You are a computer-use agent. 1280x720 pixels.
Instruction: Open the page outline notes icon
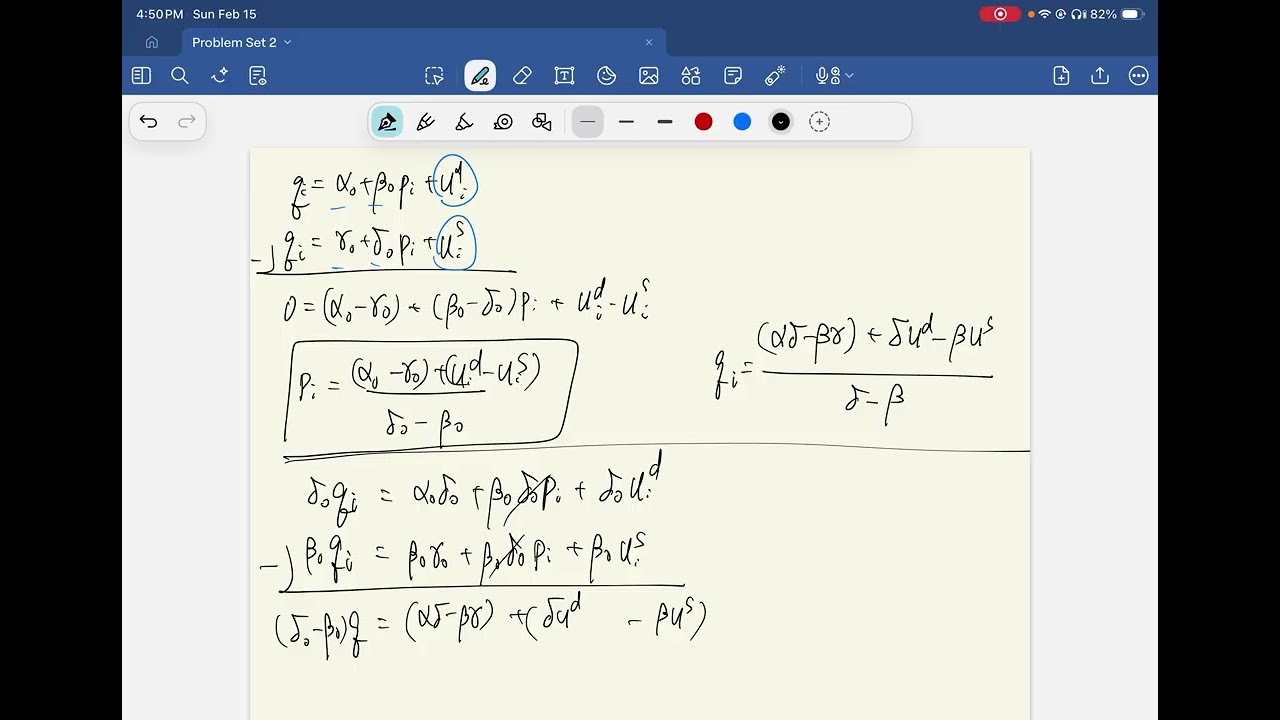point(258,76)
